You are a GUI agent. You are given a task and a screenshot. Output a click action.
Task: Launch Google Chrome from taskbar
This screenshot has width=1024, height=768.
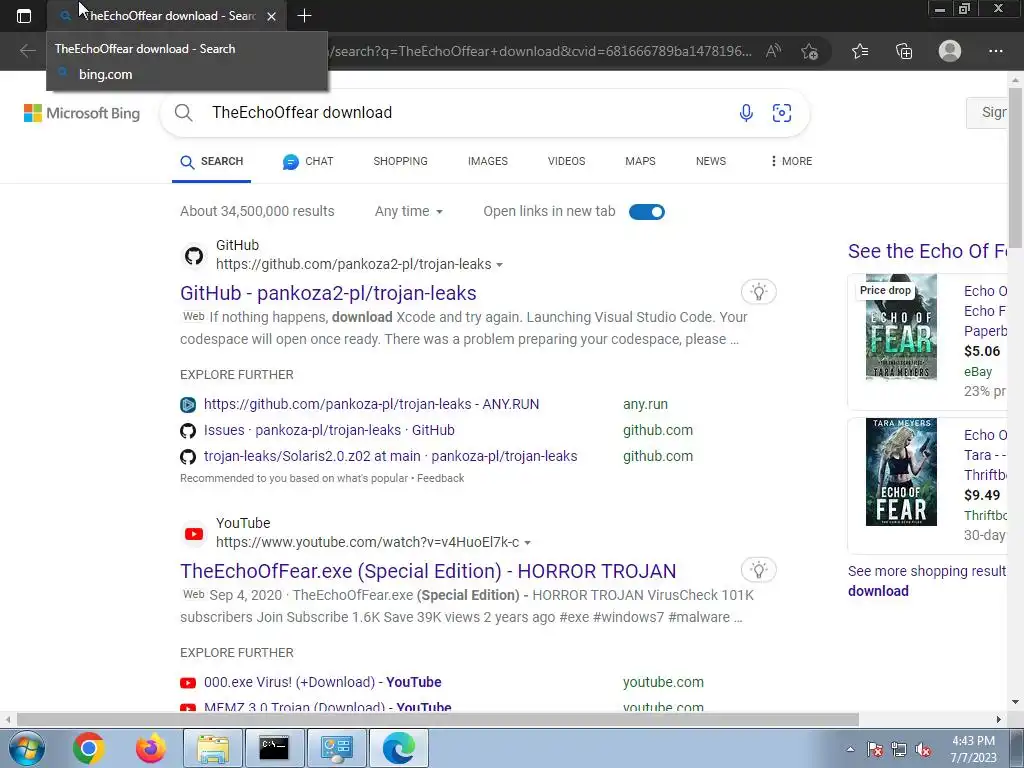pyautogui.click(x=89, y=748)
